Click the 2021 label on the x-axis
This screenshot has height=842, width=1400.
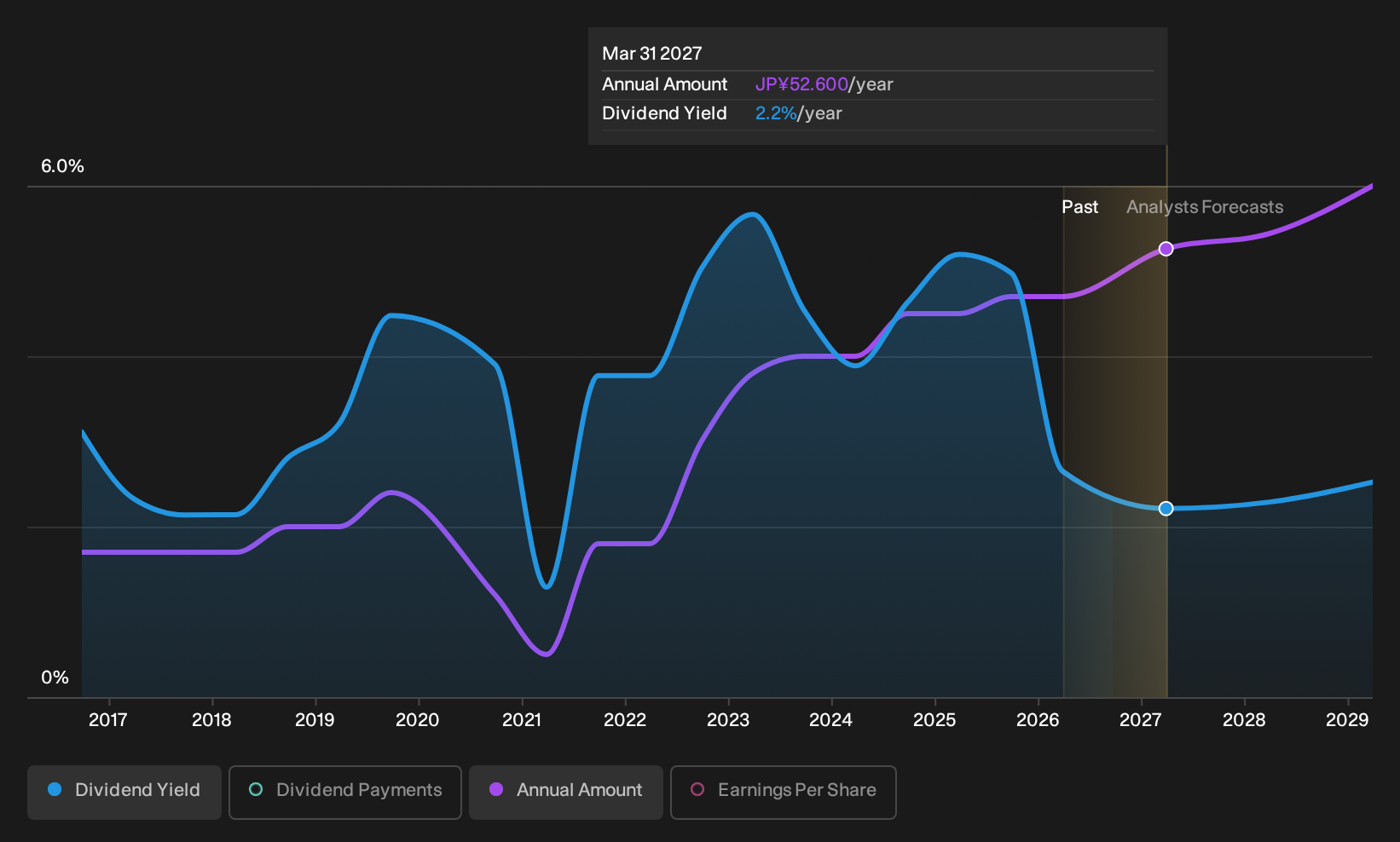(x=522, y=720)
